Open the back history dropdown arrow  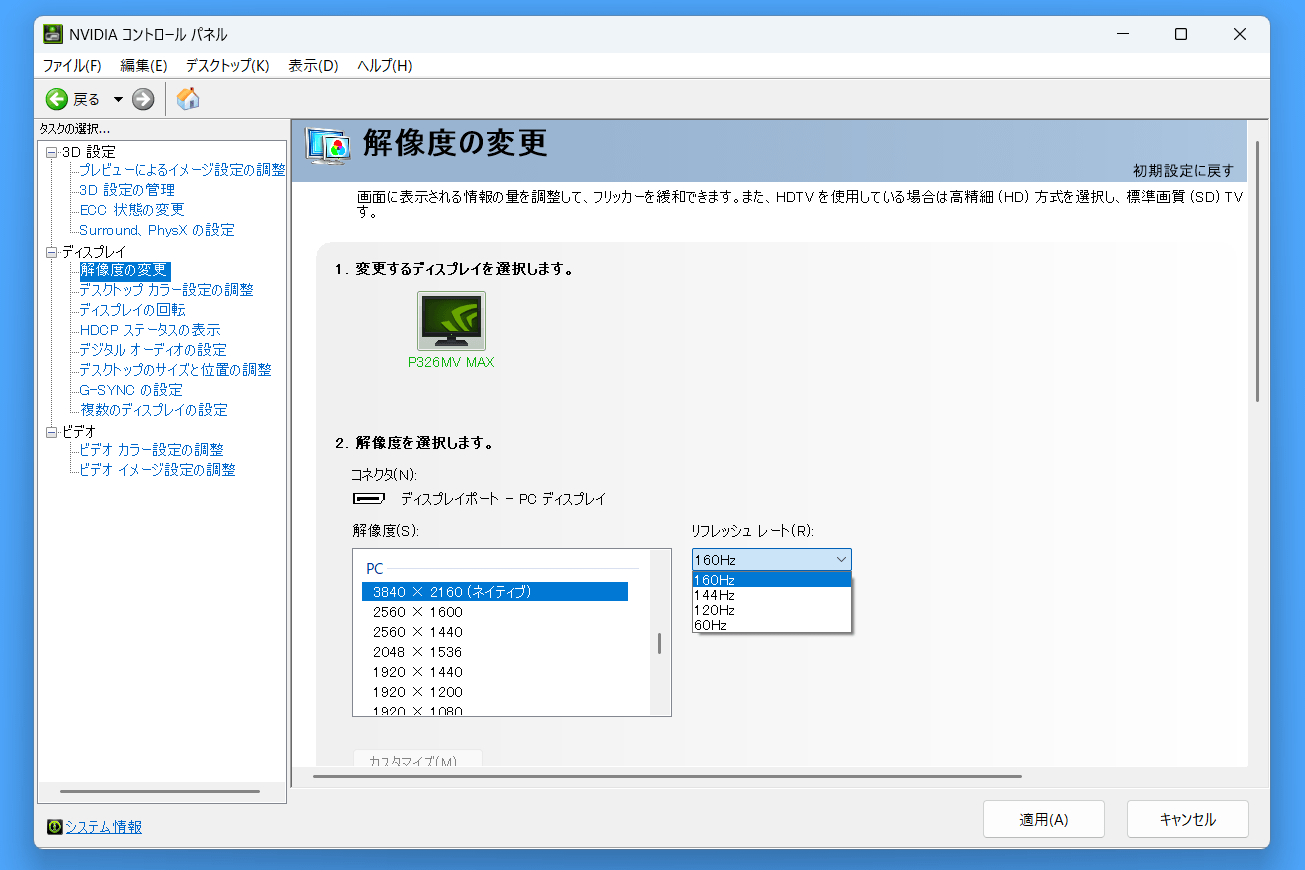click(x=118, y=99)
